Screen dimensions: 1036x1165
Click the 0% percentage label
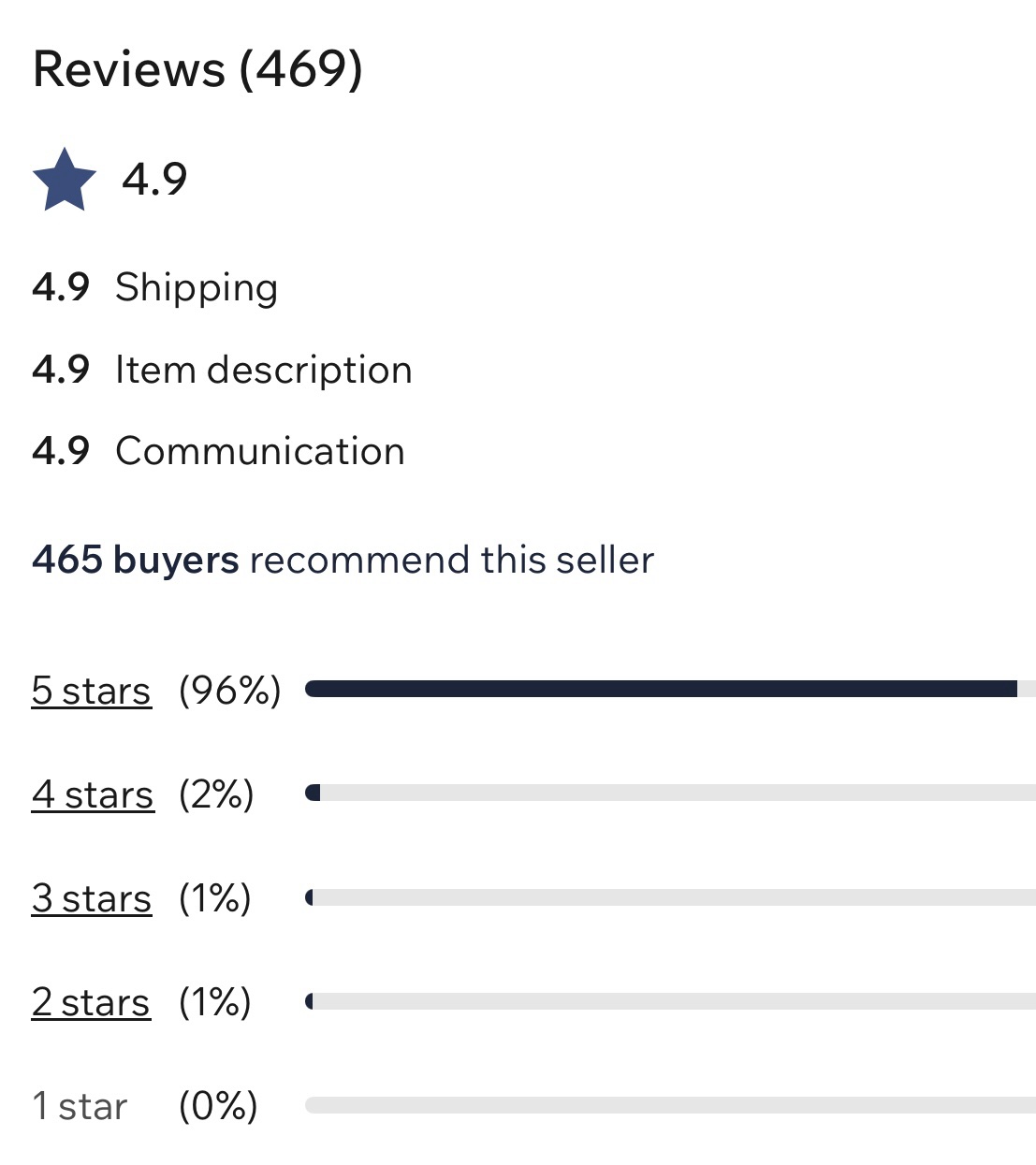(218, 1106)
